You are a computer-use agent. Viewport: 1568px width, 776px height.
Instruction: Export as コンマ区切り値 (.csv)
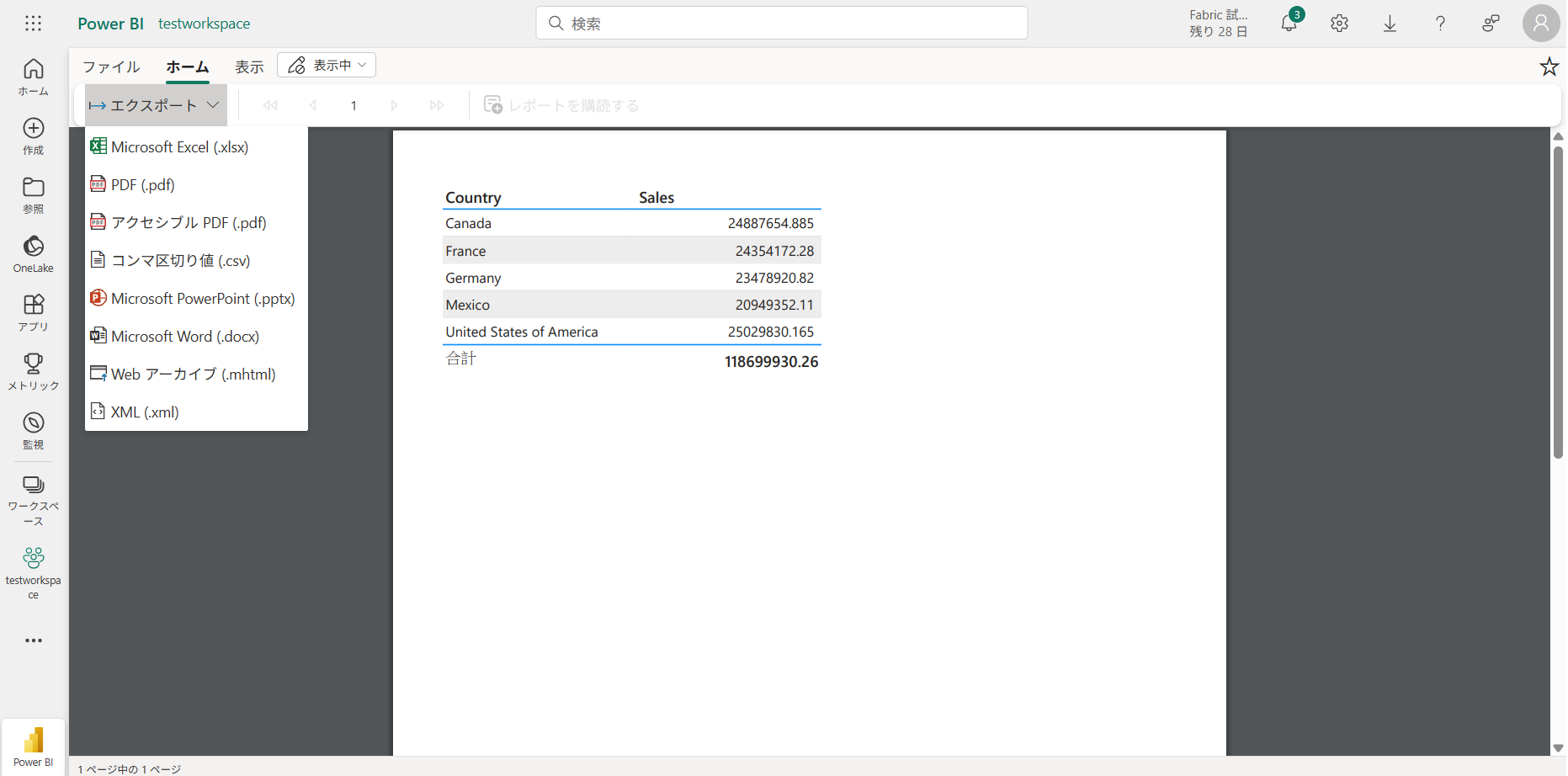tap(196, 260)
